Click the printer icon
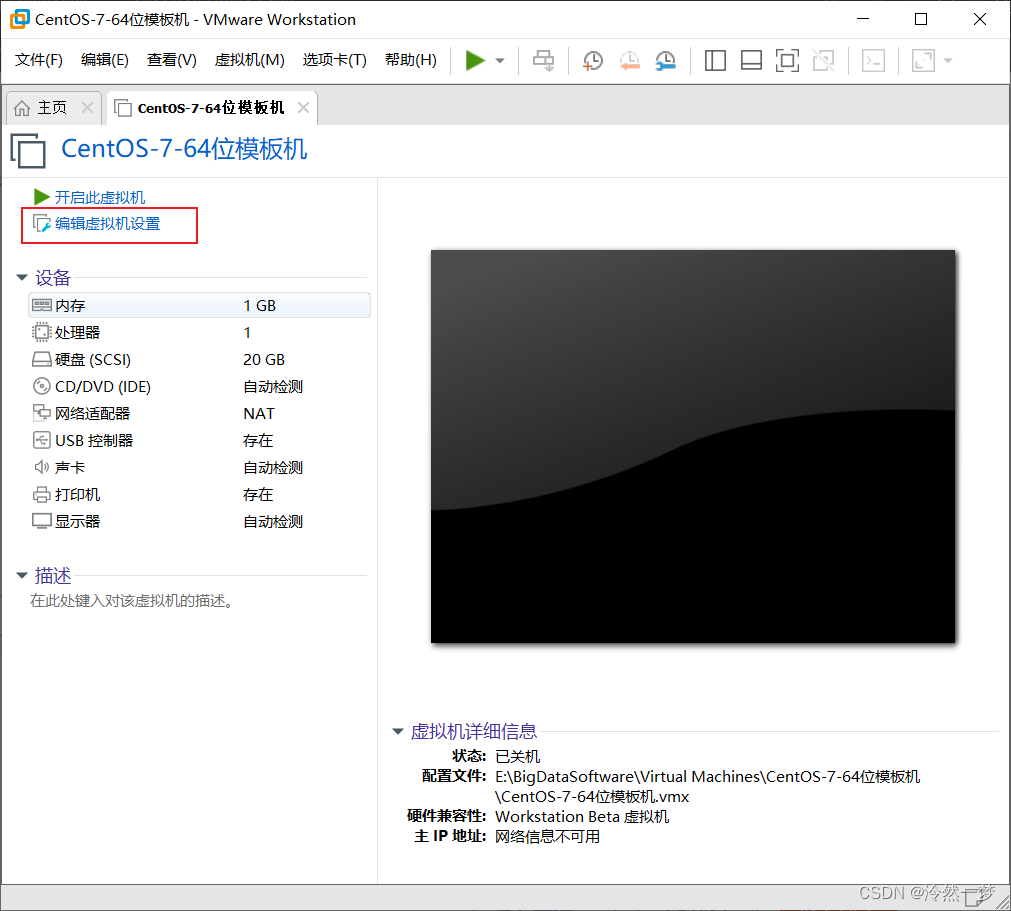 click(42, 495)
